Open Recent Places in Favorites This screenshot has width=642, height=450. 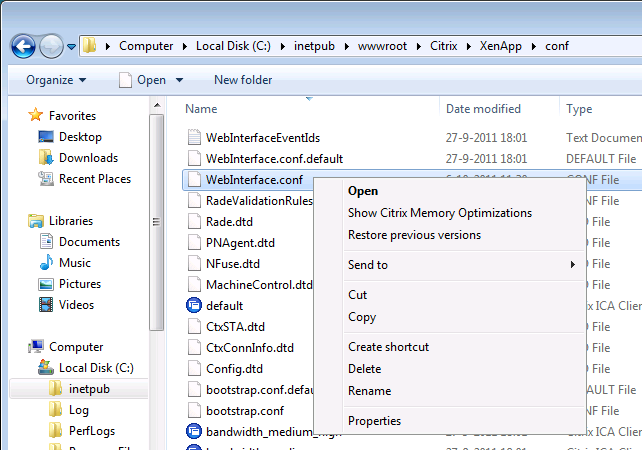point(95,179)
